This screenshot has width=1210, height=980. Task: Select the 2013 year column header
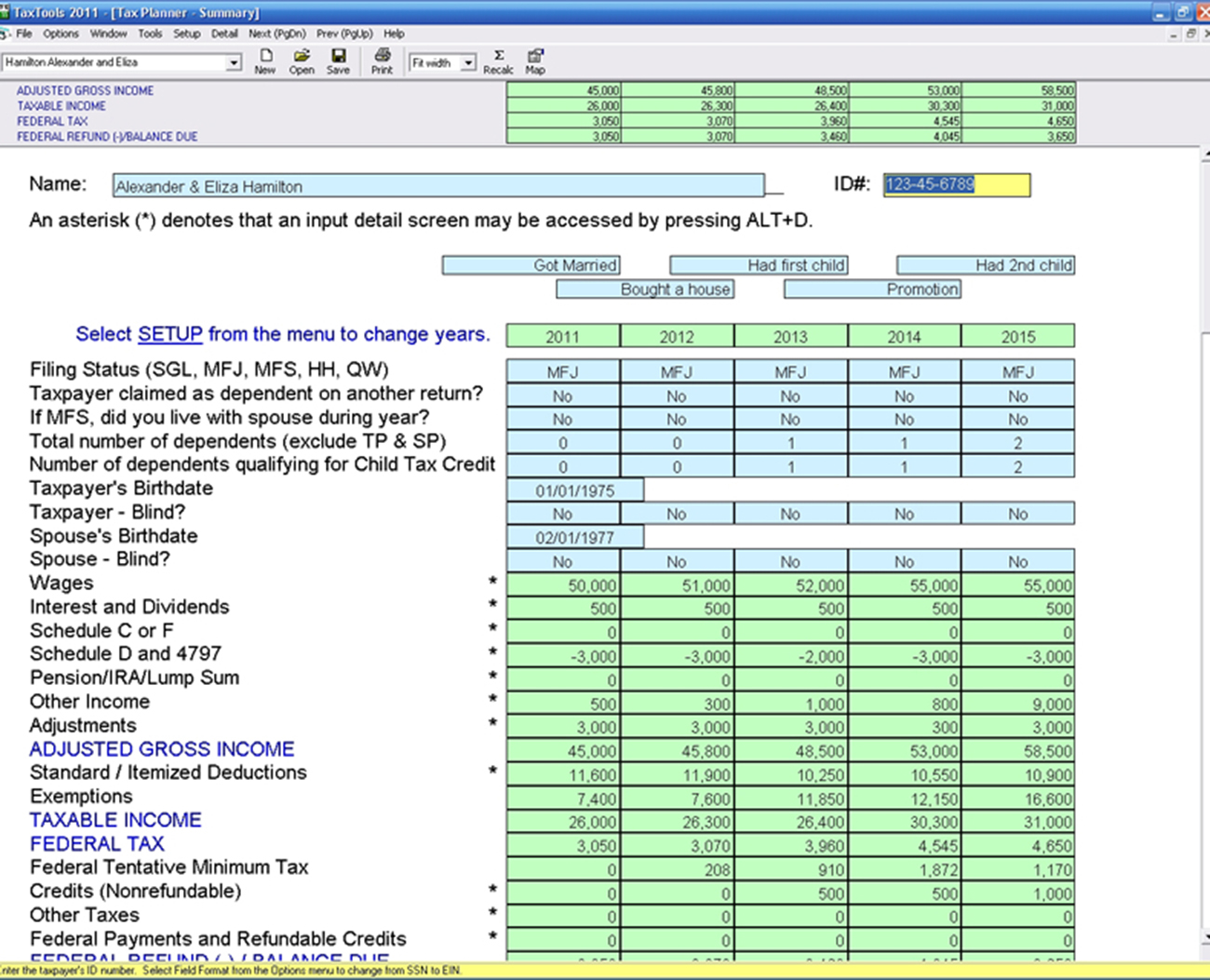791,336
